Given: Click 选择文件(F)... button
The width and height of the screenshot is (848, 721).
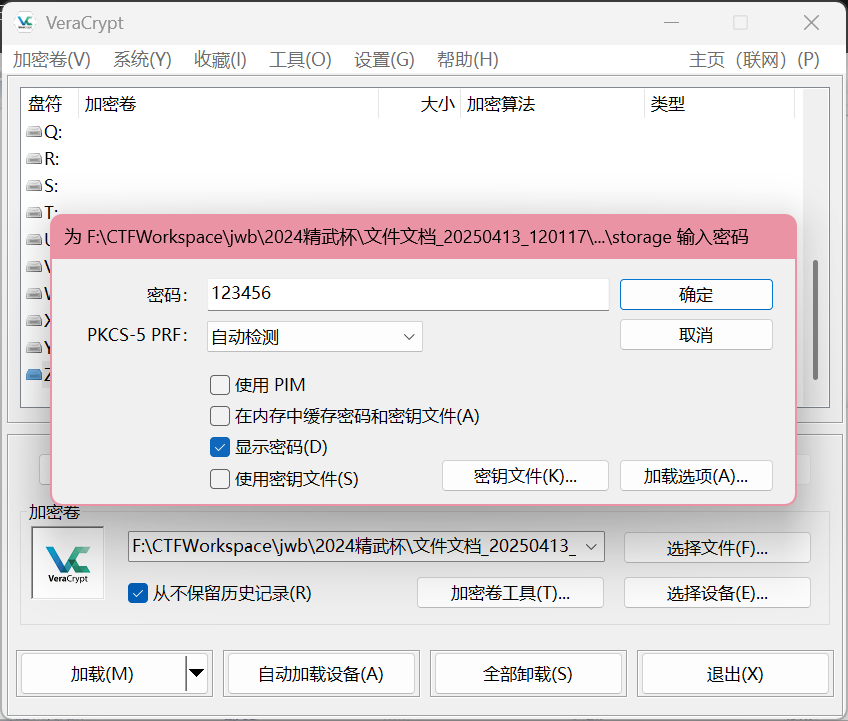Looking at the screenshot, I should (x=717, y=548).
